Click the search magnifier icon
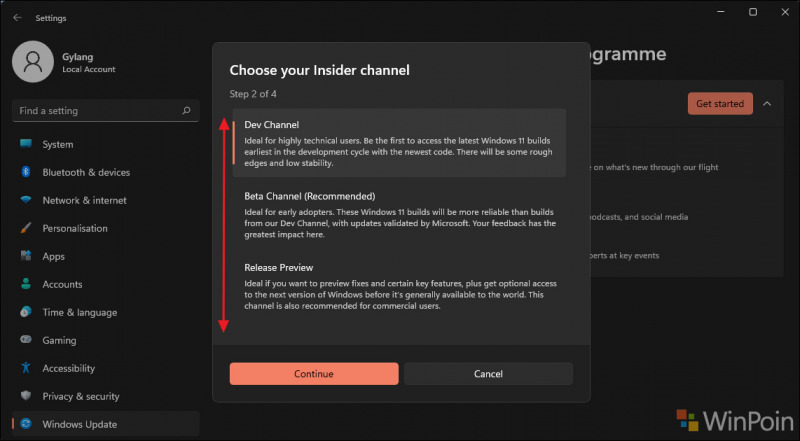The image size is (800, 441). pyautogui.click(x=186, y=110)
